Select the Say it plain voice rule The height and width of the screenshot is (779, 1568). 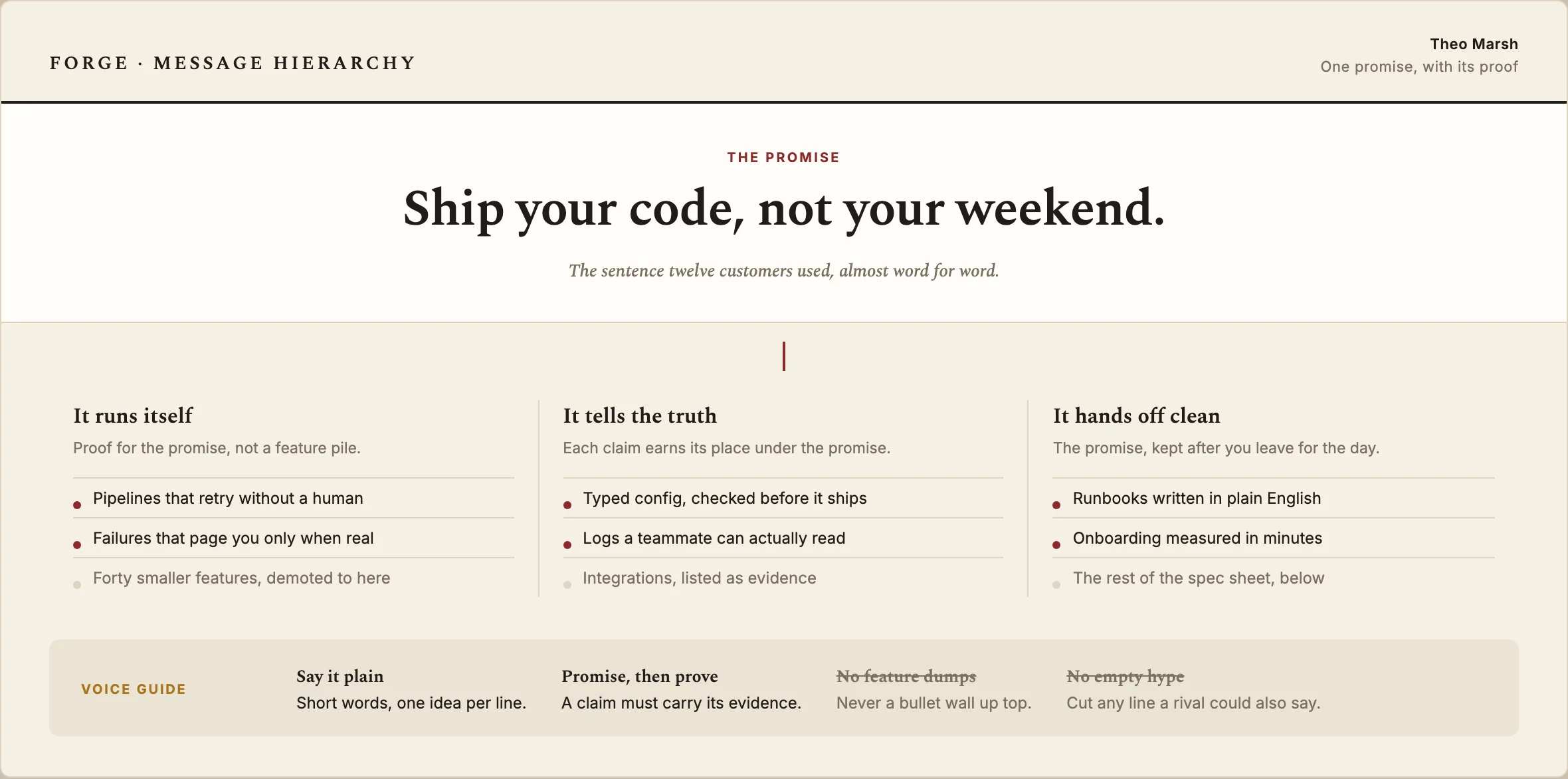click(340, 676)
